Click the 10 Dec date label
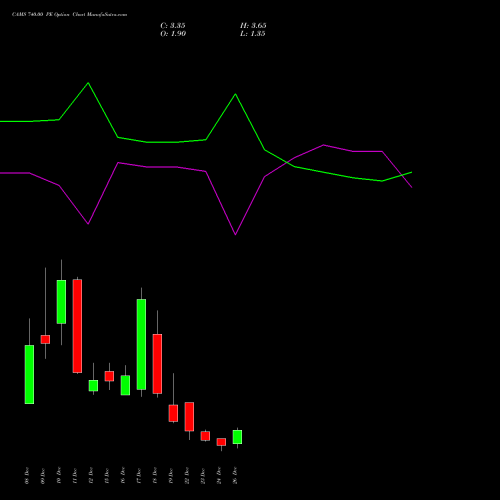 click(x=59, y=476)
